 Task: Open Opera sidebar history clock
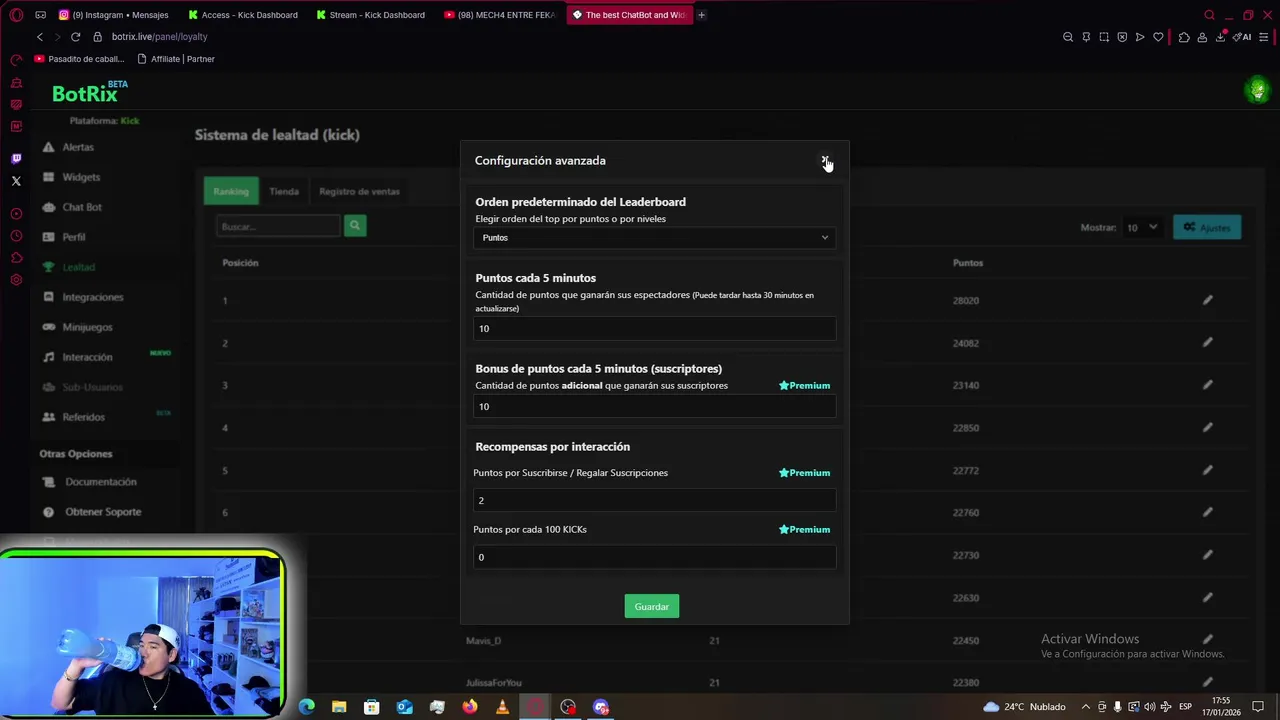(x=16, y=236)
